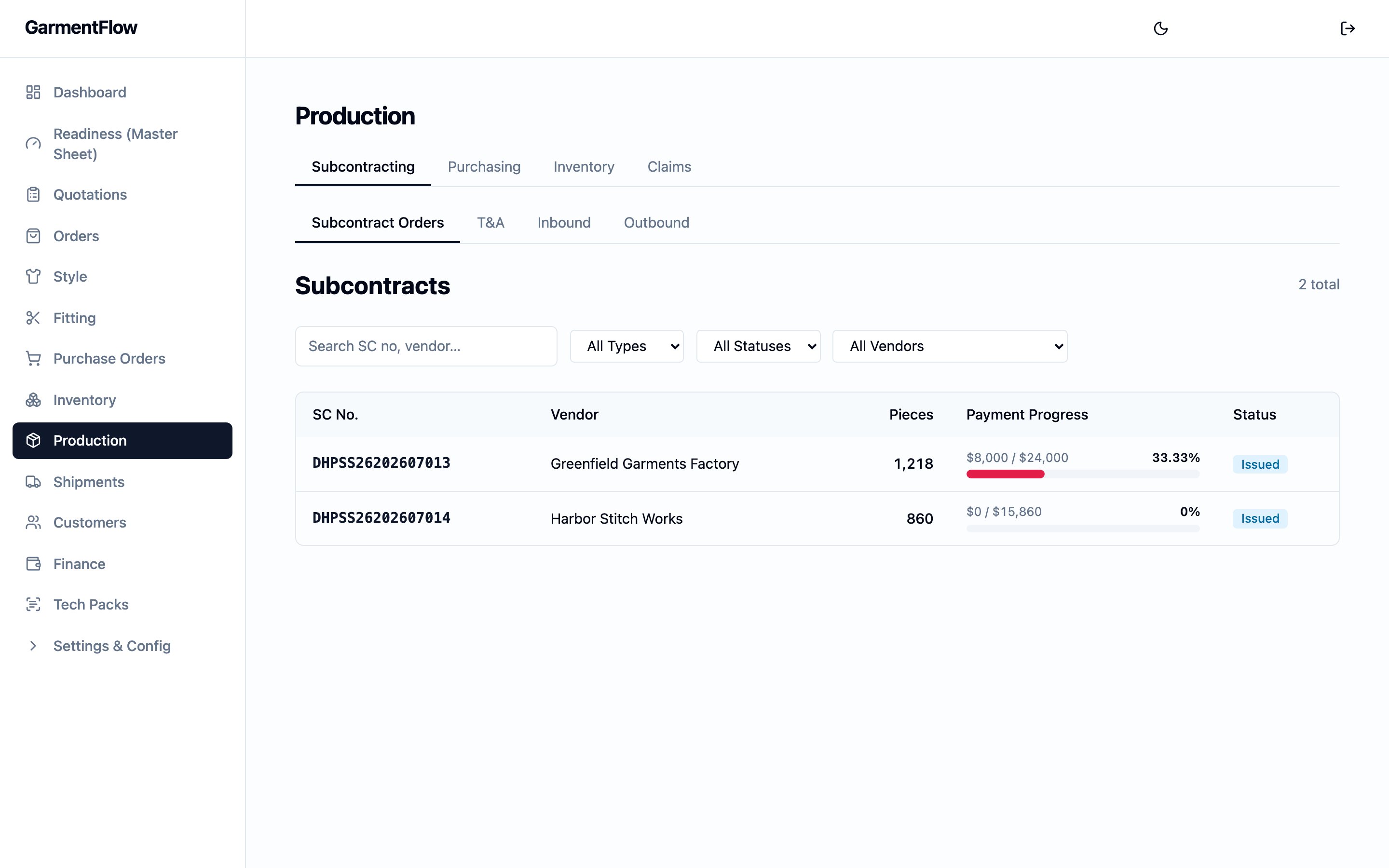Click the Quotations clipboard icon

click(x=33, y=195)
